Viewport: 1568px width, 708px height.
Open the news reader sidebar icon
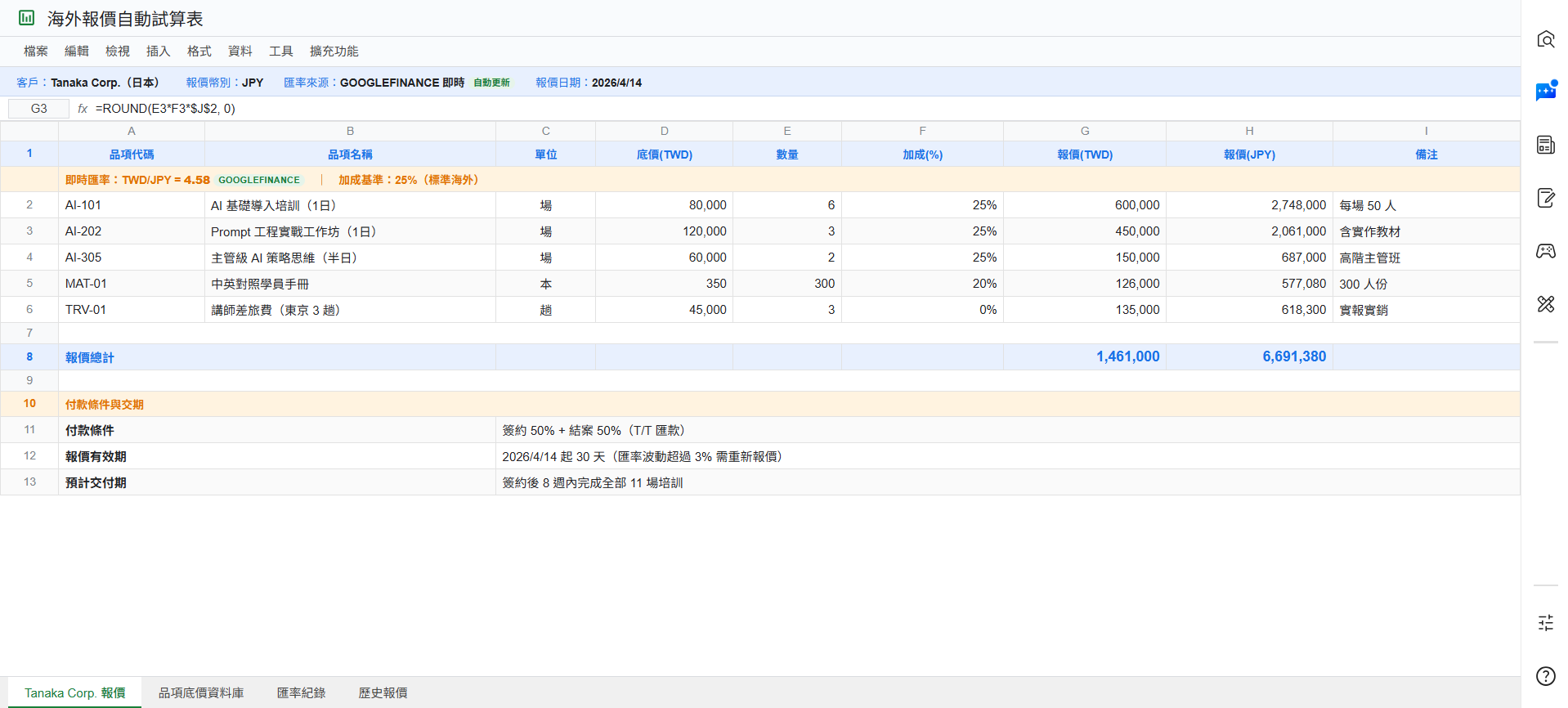tap(1545, 145)
